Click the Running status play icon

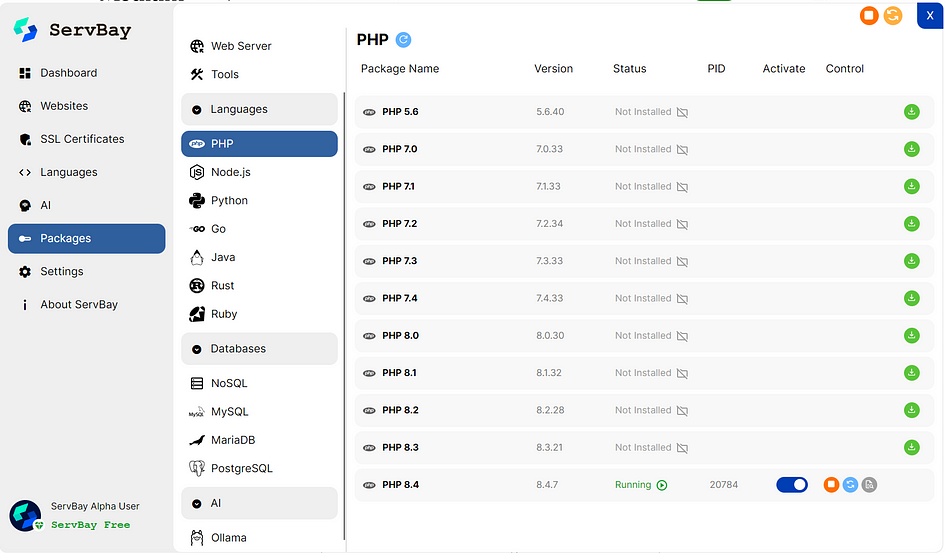tap(662, 485)
